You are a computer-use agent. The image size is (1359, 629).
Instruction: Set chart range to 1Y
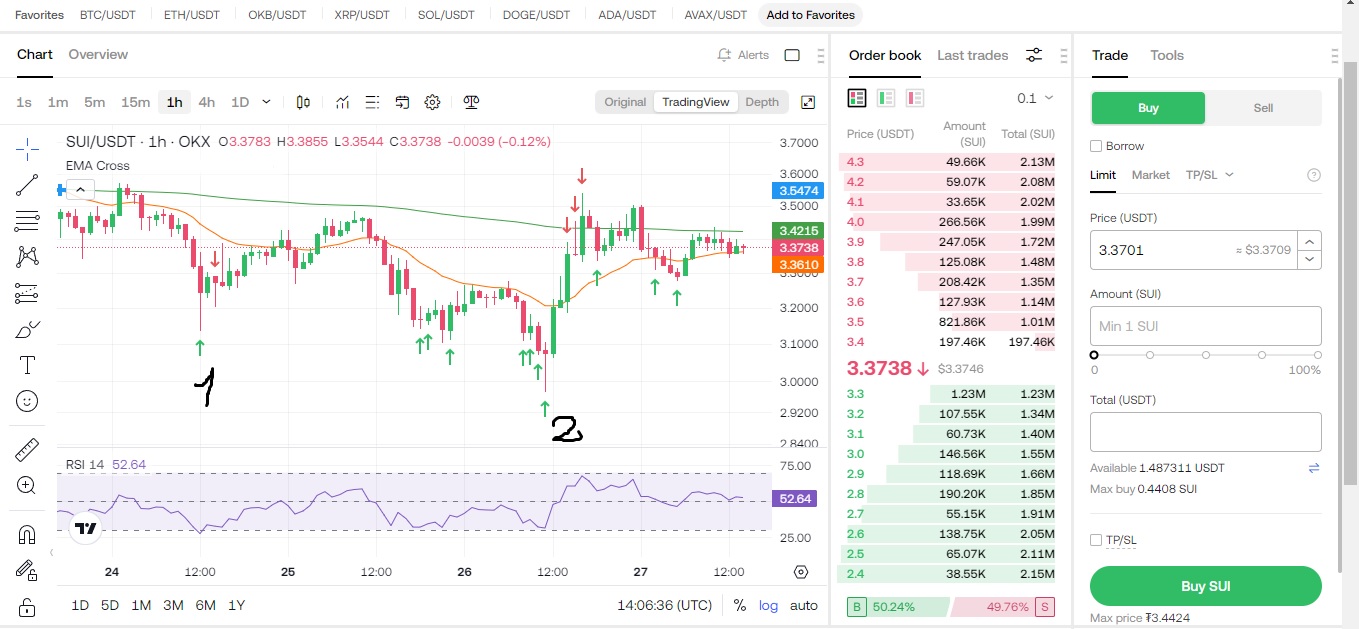[x=236, y=605]
